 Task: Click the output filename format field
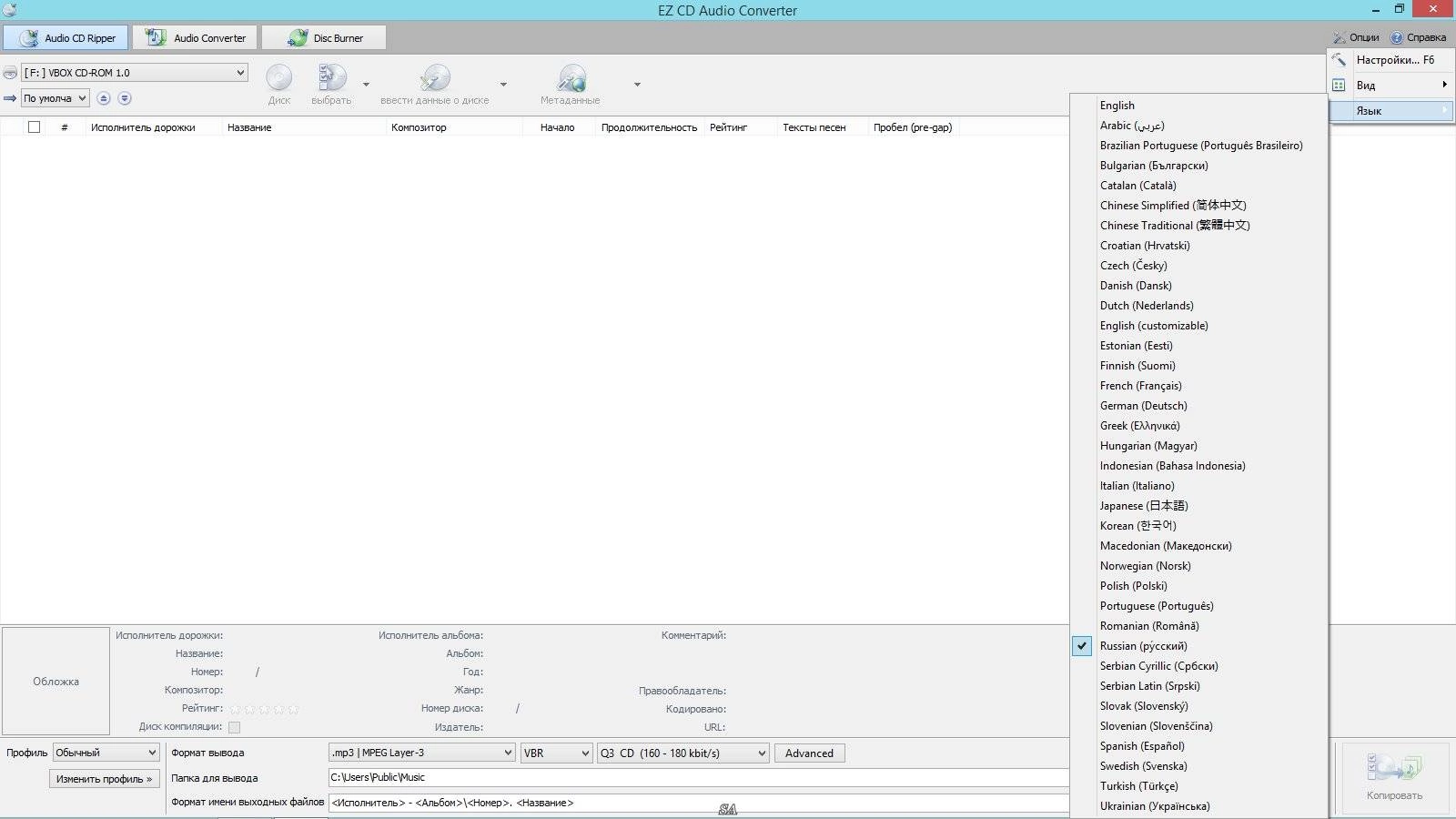[698, 803]
